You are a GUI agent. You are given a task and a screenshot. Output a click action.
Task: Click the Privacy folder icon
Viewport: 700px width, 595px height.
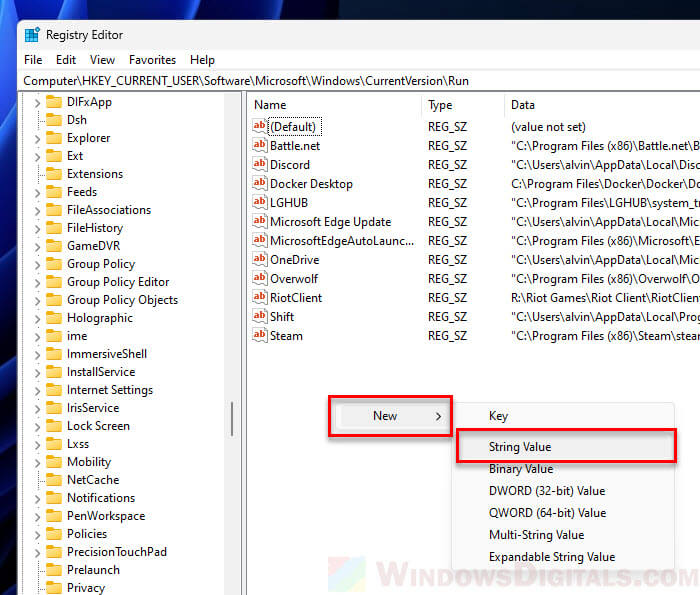click(x=54, y=588)
